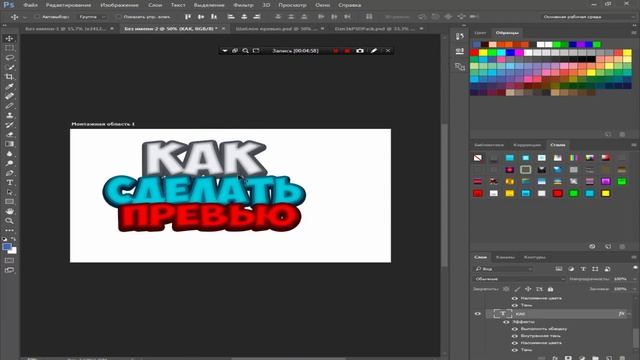Toggle visibility of Внутренняя тень effect
640x360 pixels.
pos(514,336)
